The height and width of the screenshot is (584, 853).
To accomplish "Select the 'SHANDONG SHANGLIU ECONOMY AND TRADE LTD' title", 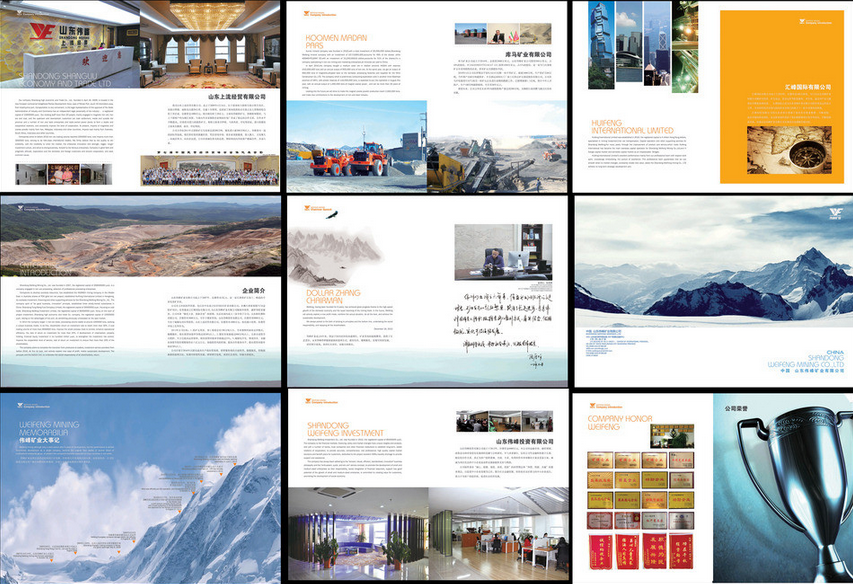I will tap(65, 79).
